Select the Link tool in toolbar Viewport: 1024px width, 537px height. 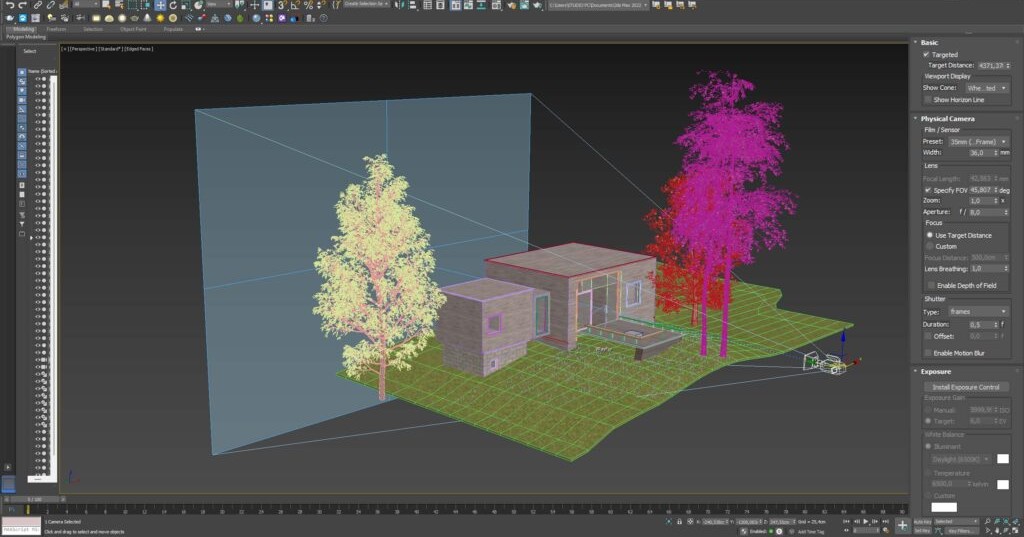(x=38, y=5)
